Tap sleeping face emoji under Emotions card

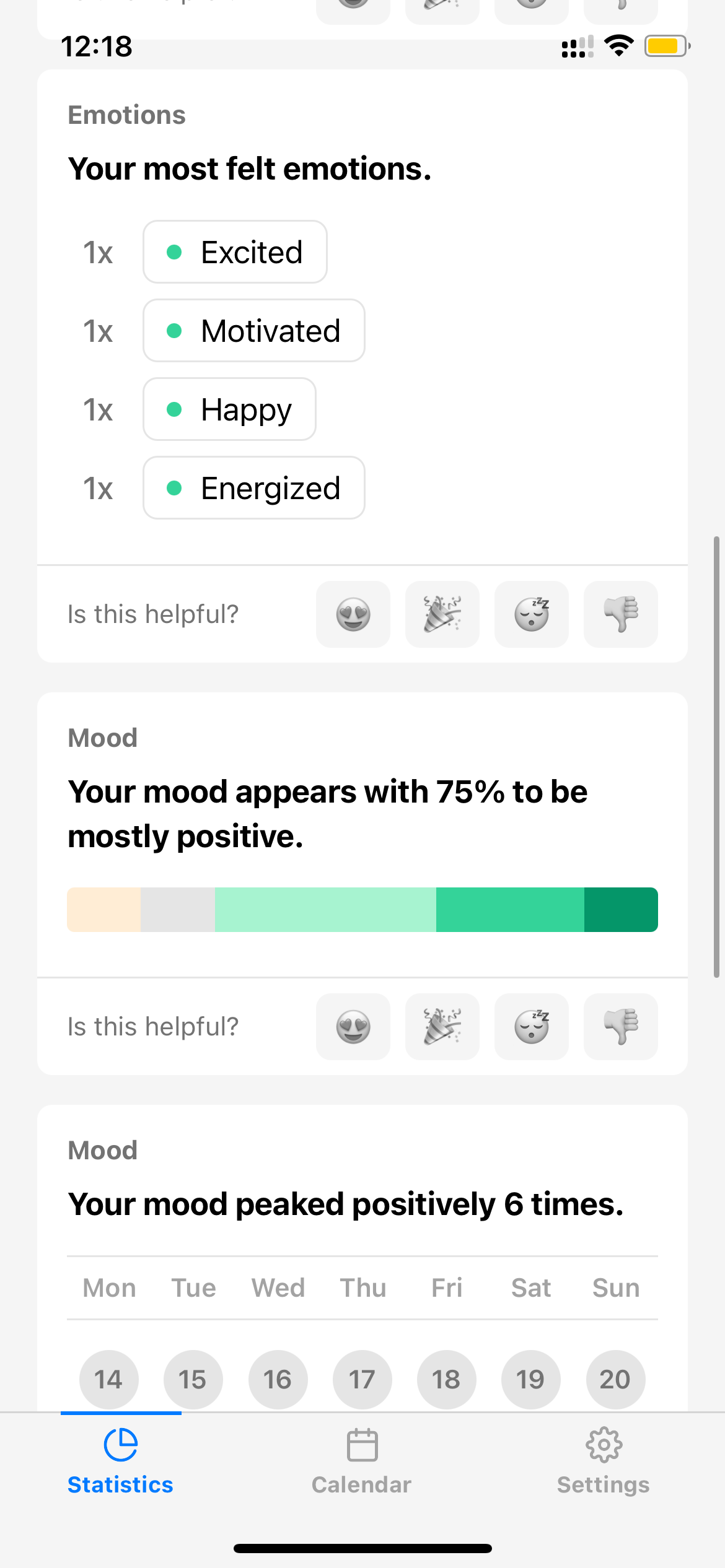(532, 614)
